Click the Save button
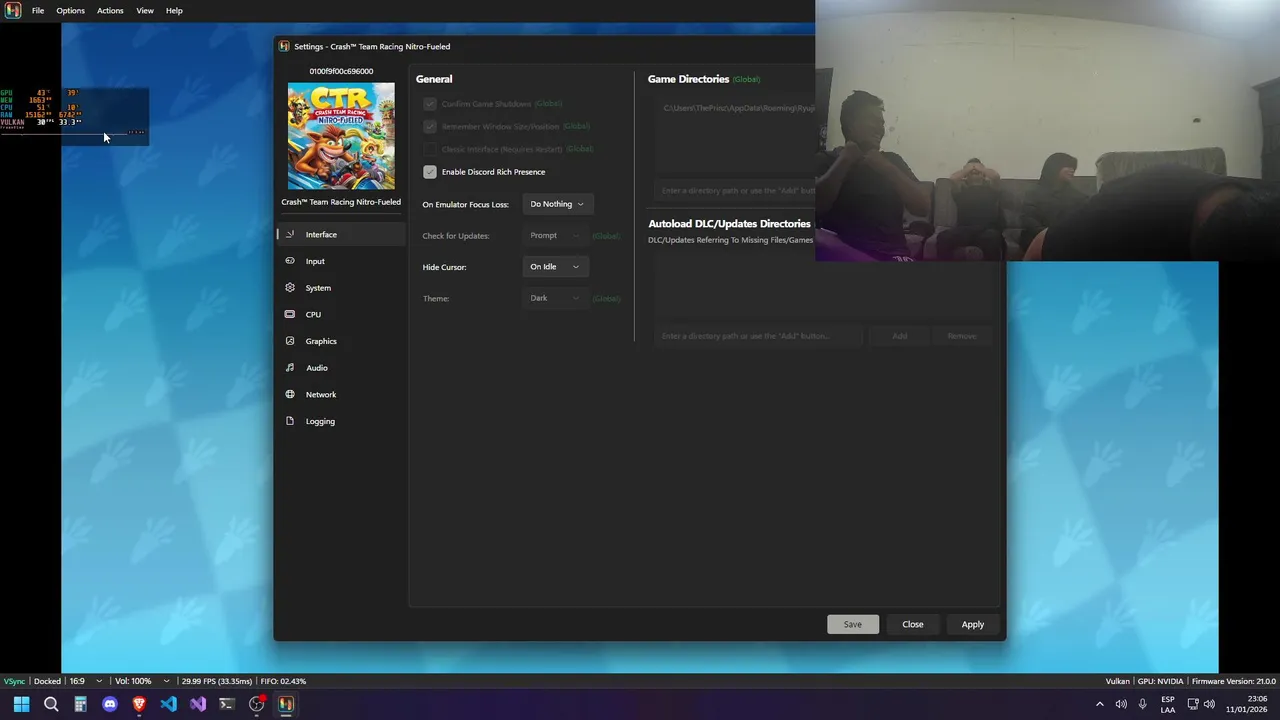 tap(852, 624)
